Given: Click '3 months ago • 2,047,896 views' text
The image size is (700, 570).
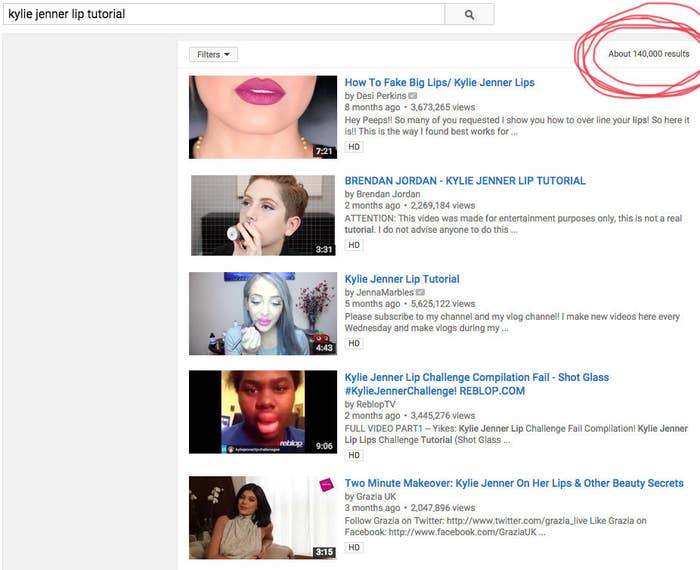Looking at the screenshot, I should pyautogui.click(x=410, y=508).
